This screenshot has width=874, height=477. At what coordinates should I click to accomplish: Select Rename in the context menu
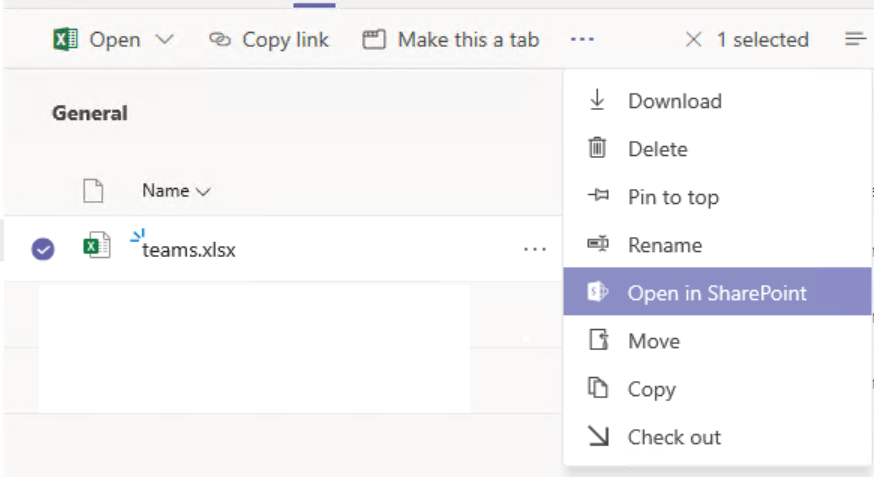717,245
